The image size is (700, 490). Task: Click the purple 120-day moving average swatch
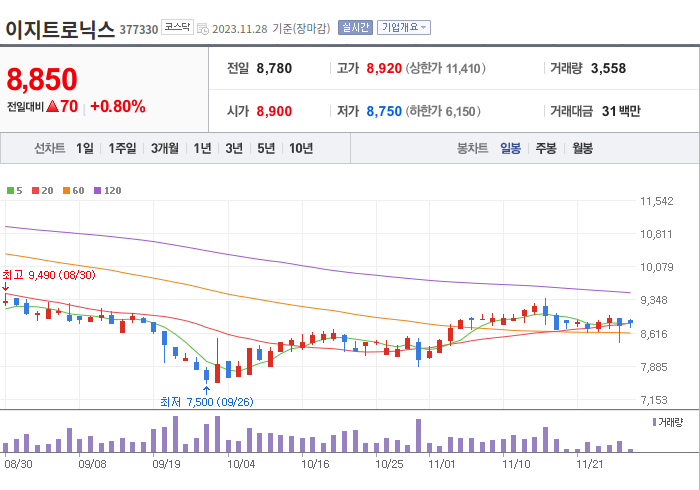coord(97,191)
